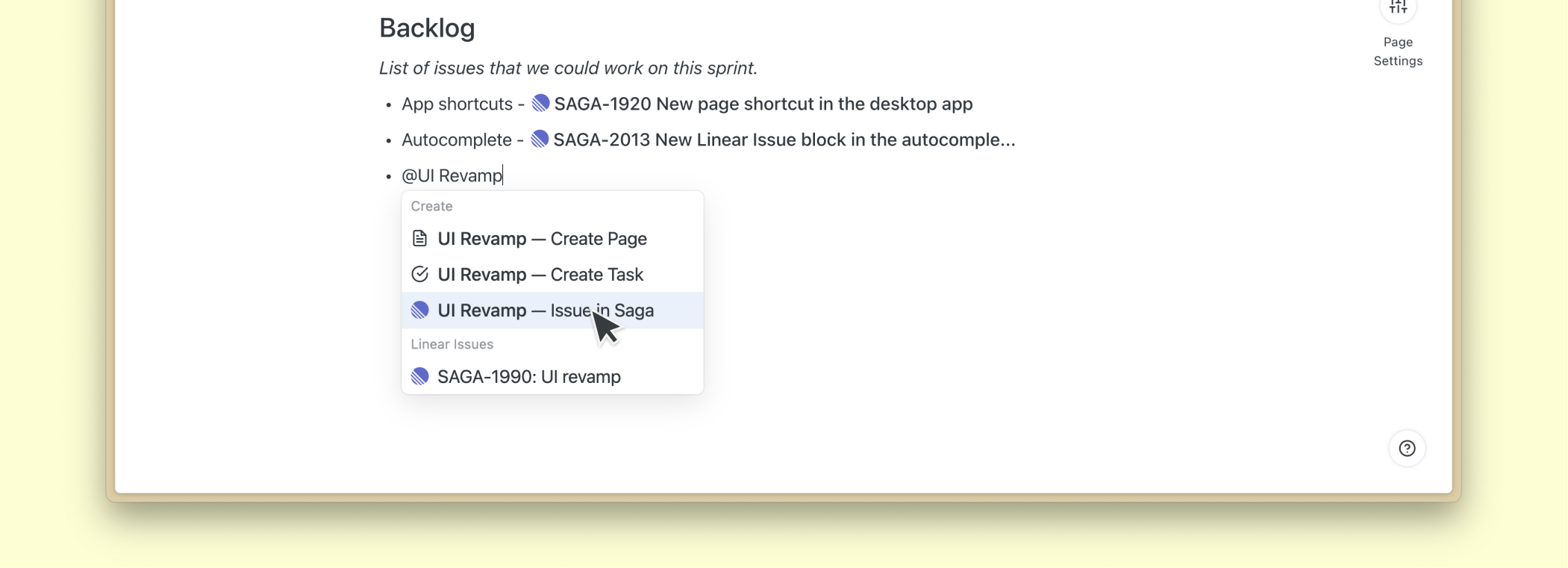
Task: Click the 'App shortcuts' bullet text
Action: pos(457,104)
